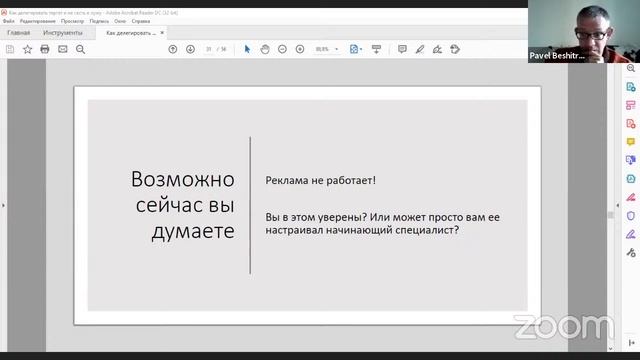Image resolution: width=640 pixels, height=360 pixels.
Task: Print the document using printer icon
Action: tap(45, 49)
